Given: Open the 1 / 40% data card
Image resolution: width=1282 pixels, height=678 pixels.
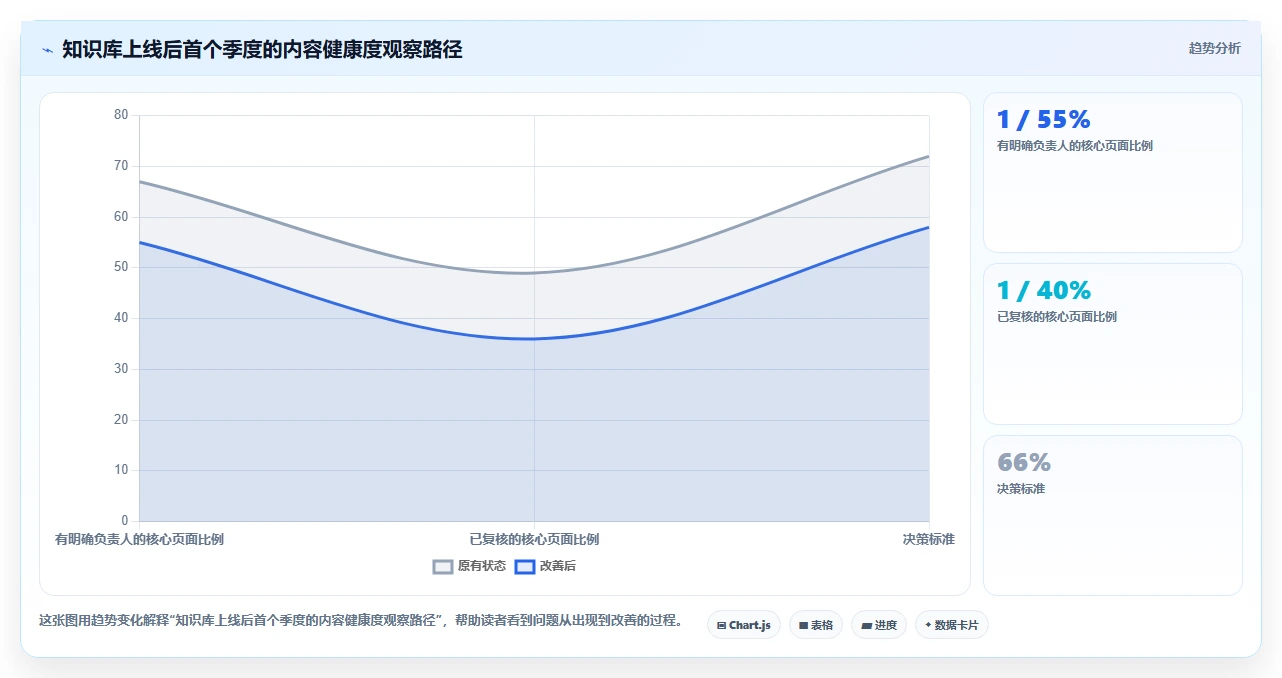Looking at the screenshot, I should 1113,344.
